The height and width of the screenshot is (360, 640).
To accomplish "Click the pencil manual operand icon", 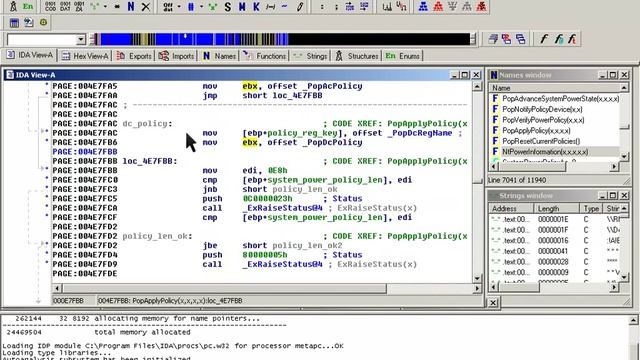I will tap(300, 6).
